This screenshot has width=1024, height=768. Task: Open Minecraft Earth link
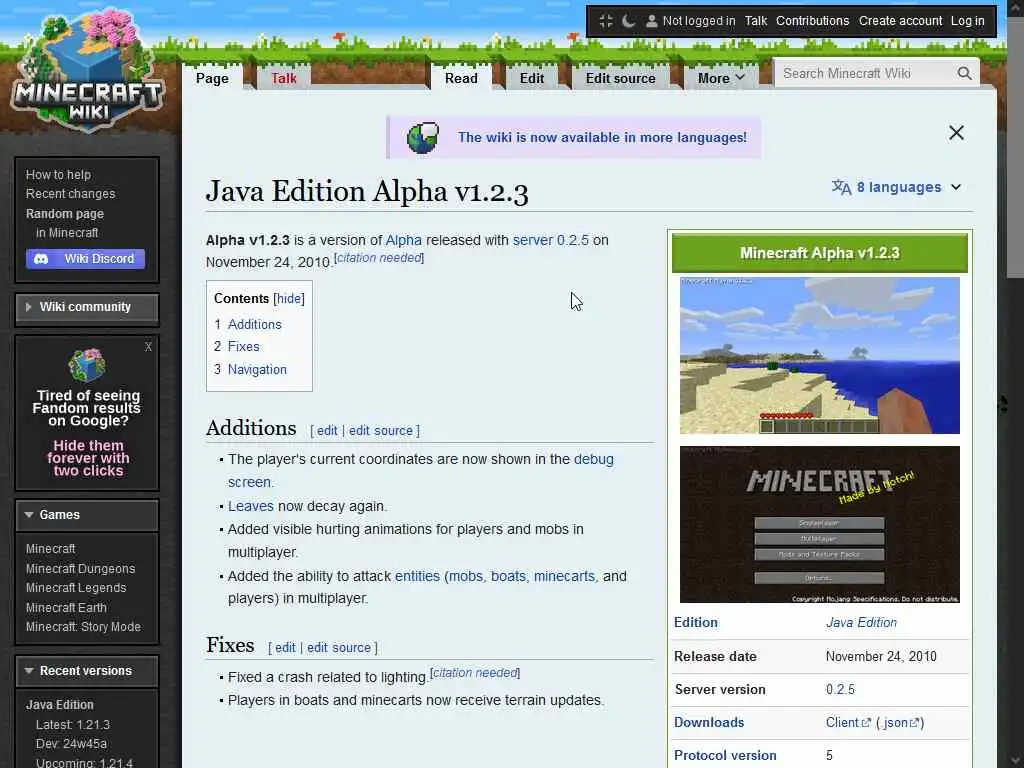(x=66, y=607)
